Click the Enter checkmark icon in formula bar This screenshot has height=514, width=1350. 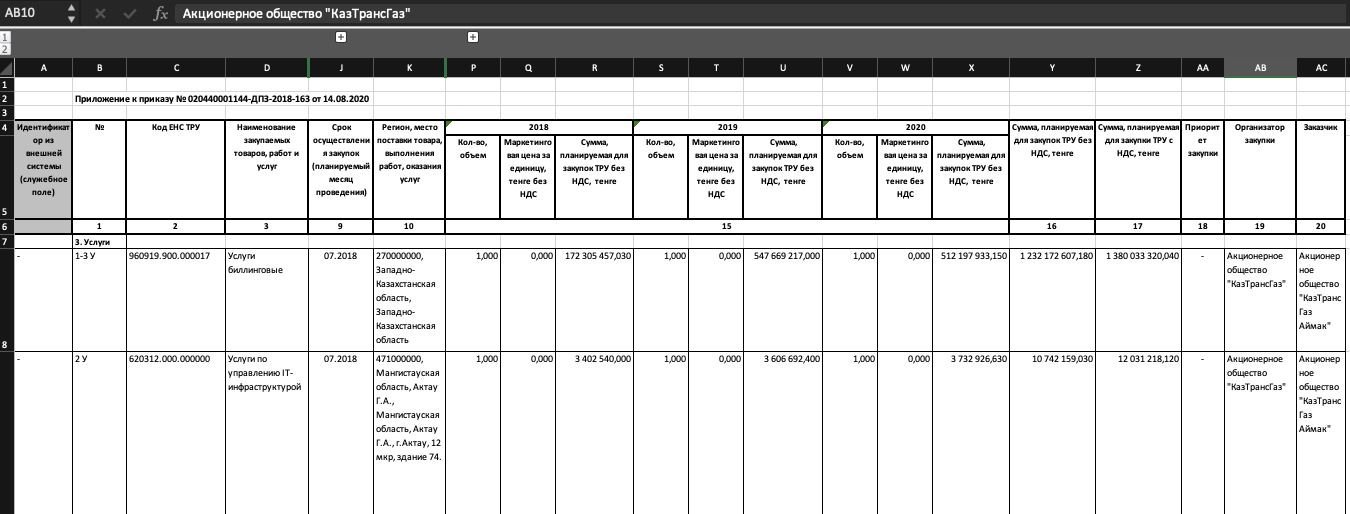click(x=128, y=14)
